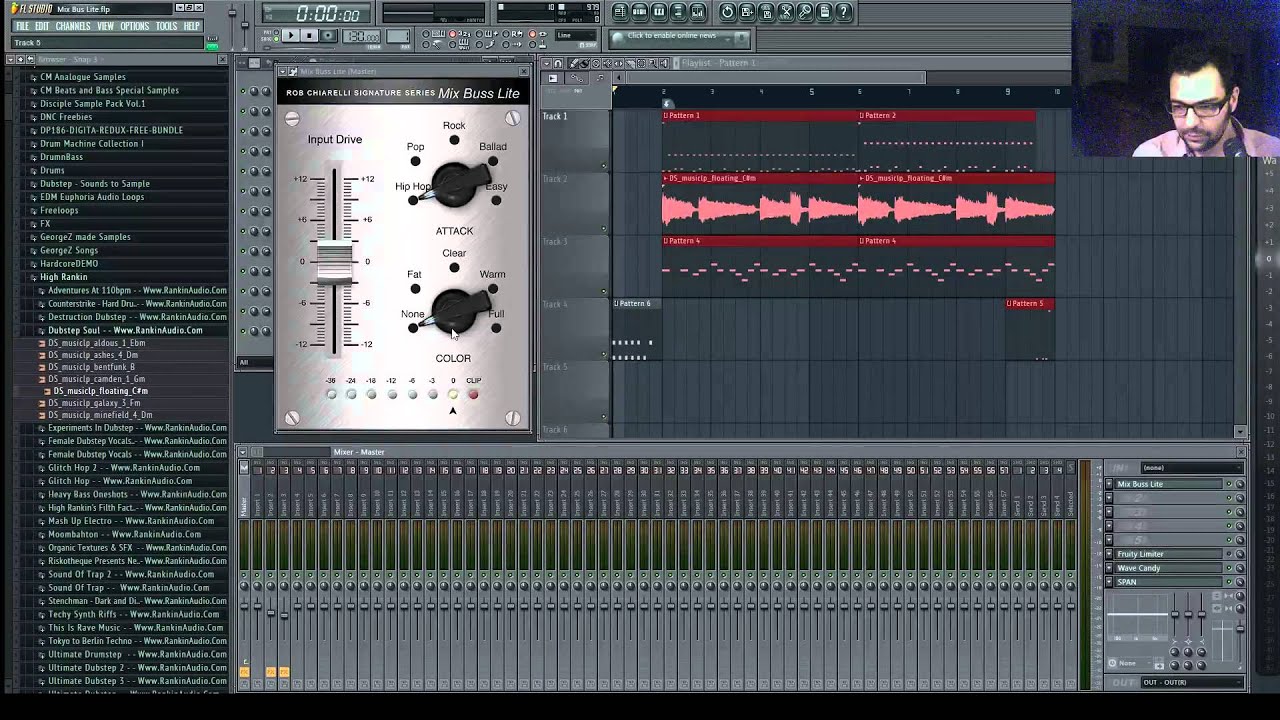Viewport: 1280px width, 720px height.
Task: Mute Track 4 in the Playlist
Action: point(604,354)
